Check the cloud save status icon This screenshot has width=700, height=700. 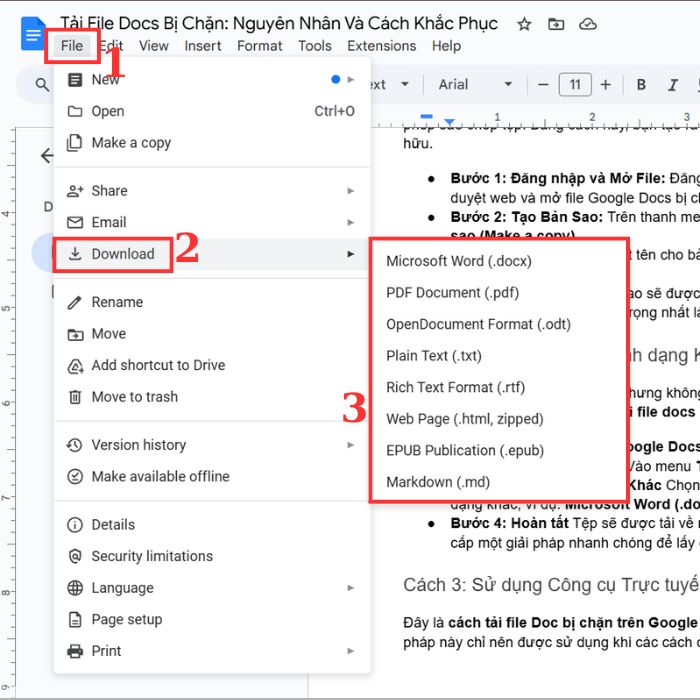point(588,24)
